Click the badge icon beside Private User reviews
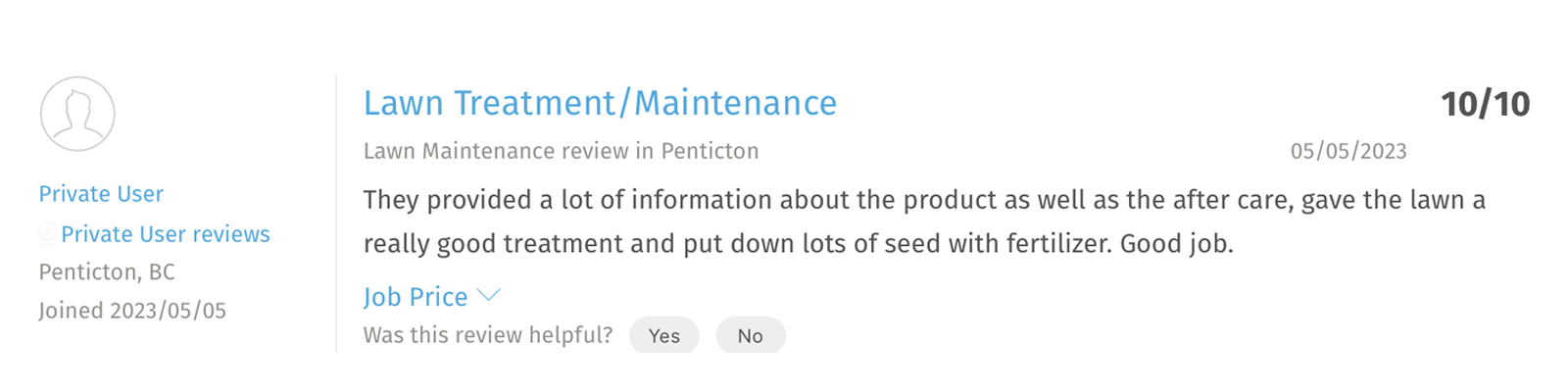Image resolution: width=1568 pixels, height=392 pixels. [x=47, y=234]
